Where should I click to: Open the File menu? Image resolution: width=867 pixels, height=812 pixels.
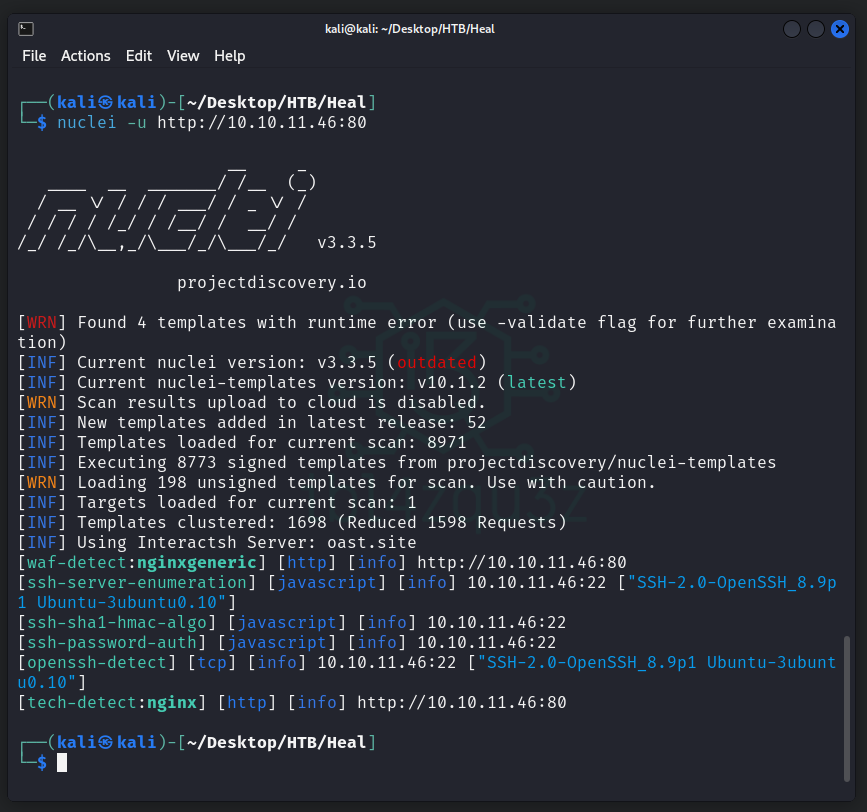34,56
